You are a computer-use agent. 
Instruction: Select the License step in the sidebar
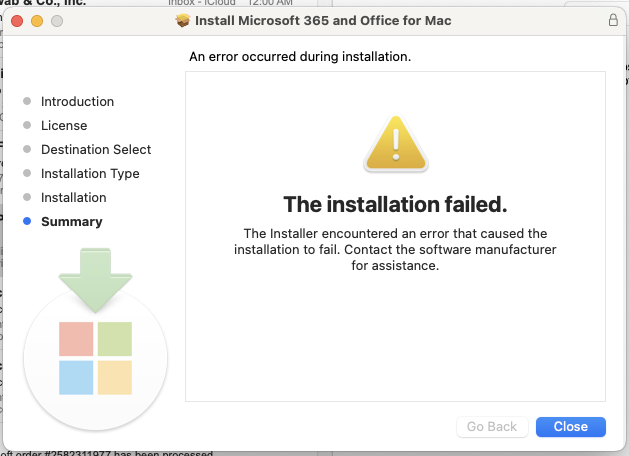64,125
